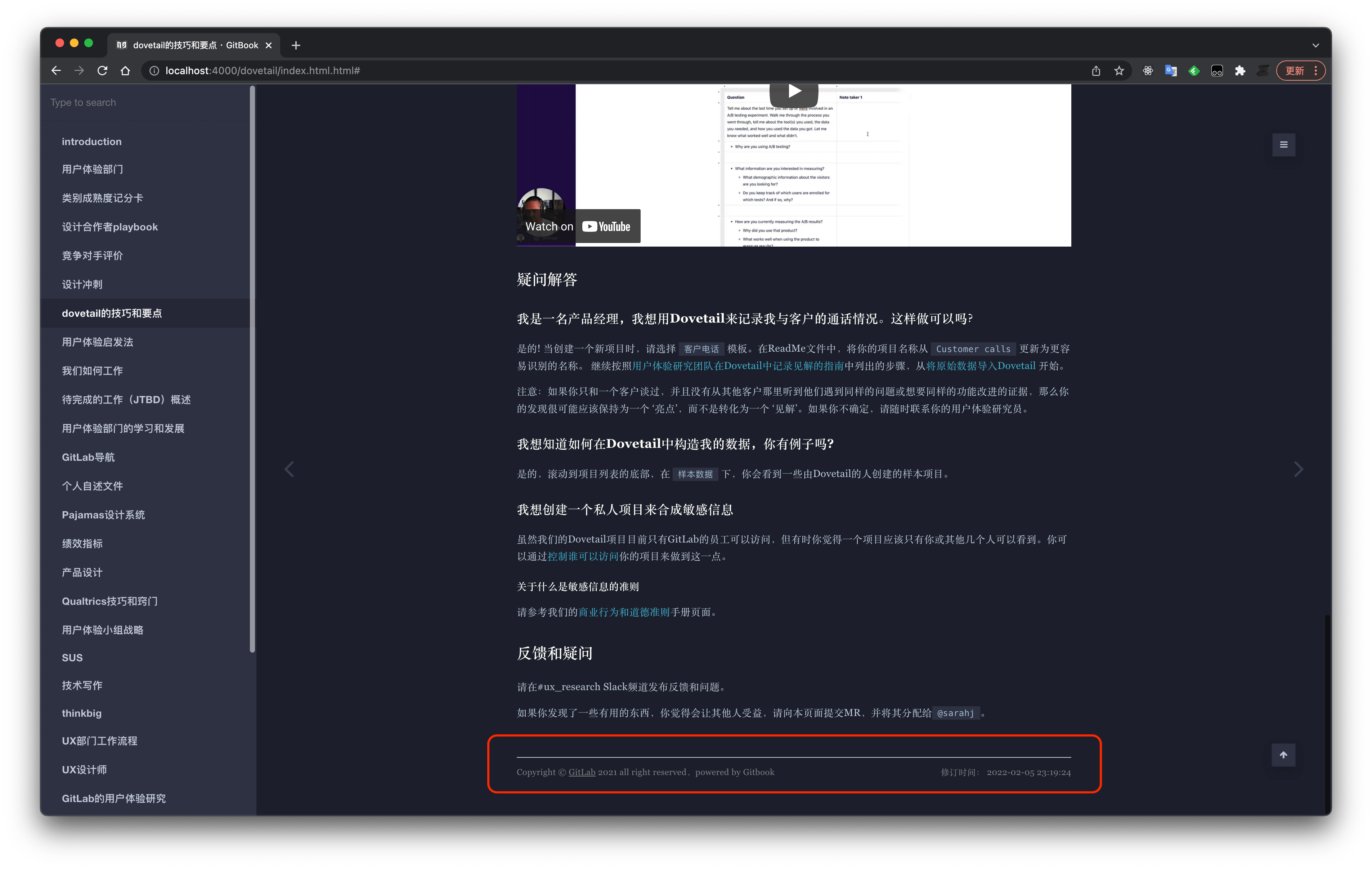1372x869 pixels.
Task: Select Pajamas设计系统 in the sidebar
Action: 104,514
